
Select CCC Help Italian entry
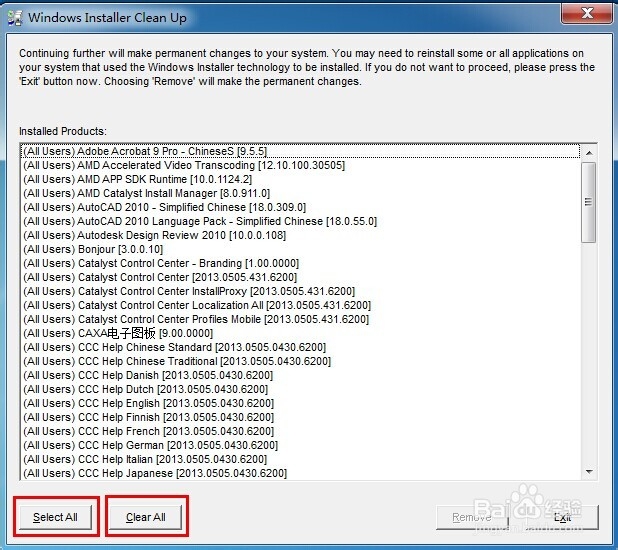point(300,459)
